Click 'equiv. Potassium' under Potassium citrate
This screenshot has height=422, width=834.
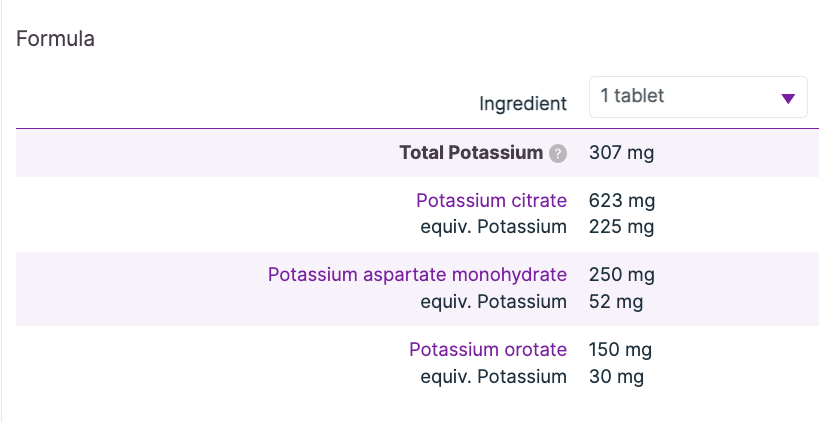[493, 227]
